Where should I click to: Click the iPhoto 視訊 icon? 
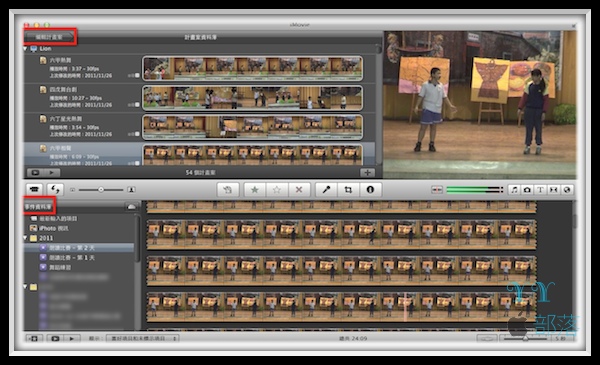34,228
